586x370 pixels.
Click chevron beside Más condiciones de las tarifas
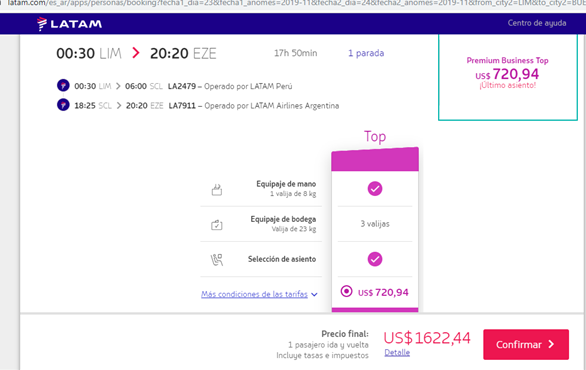[x=314, y=295]
